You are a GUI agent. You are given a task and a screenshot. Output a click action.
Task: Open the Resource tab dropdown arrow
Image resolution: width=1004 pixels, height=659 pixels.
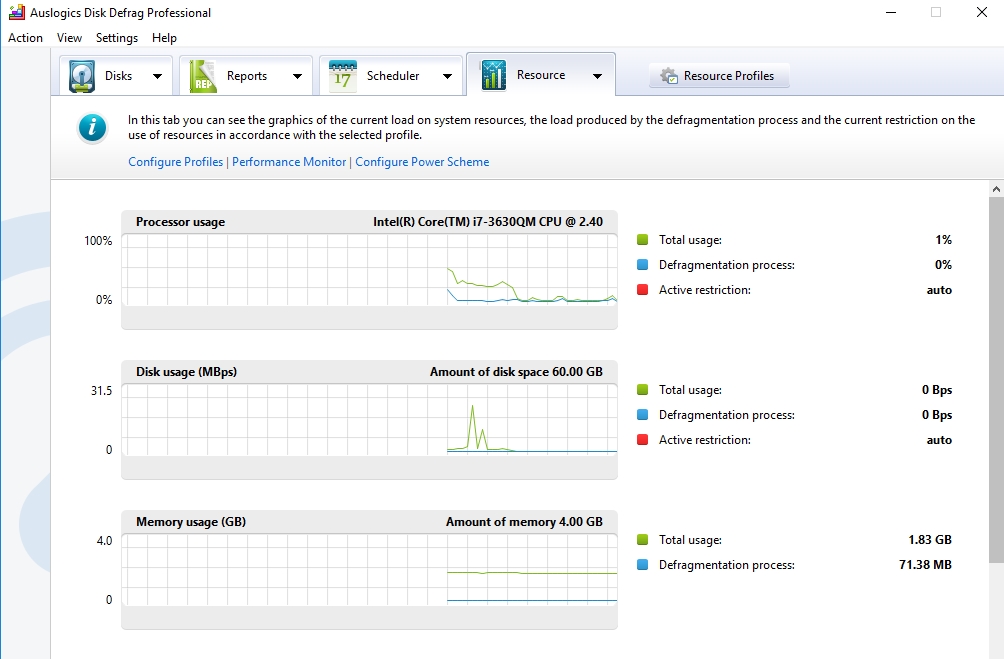(x=597, y=76)
